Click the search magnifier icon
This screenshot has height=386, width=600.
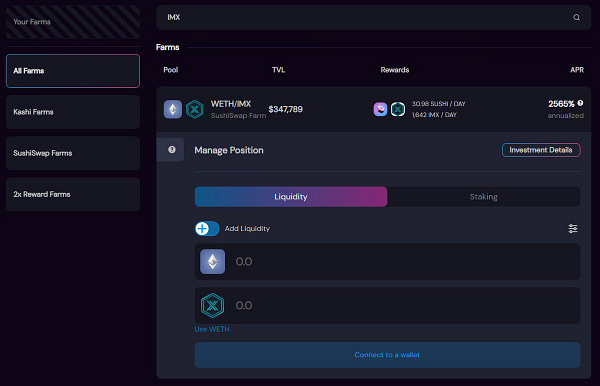tap(576, 18)
